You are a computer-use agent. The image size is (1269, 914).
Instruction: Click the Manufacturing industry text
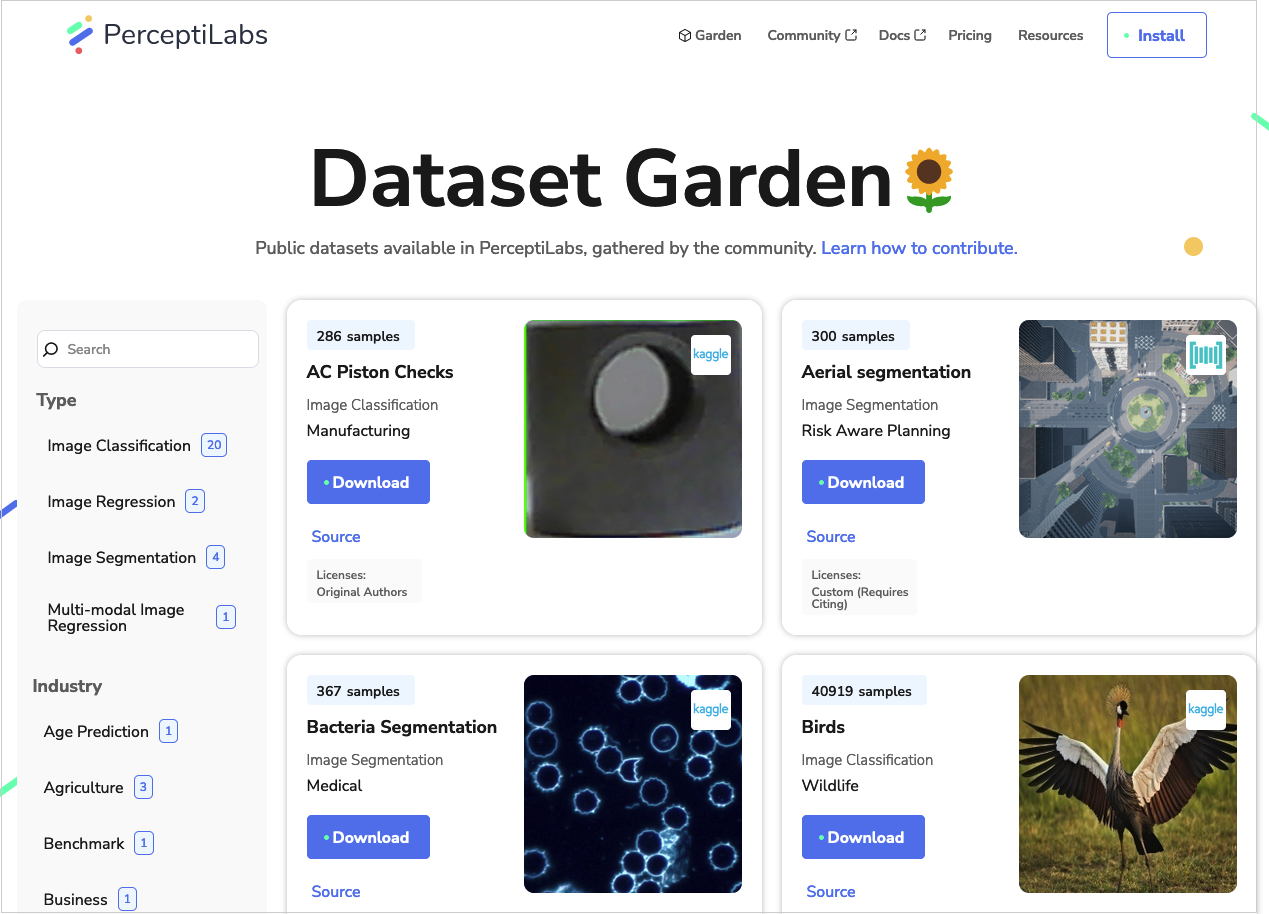(x=358, y=431)
